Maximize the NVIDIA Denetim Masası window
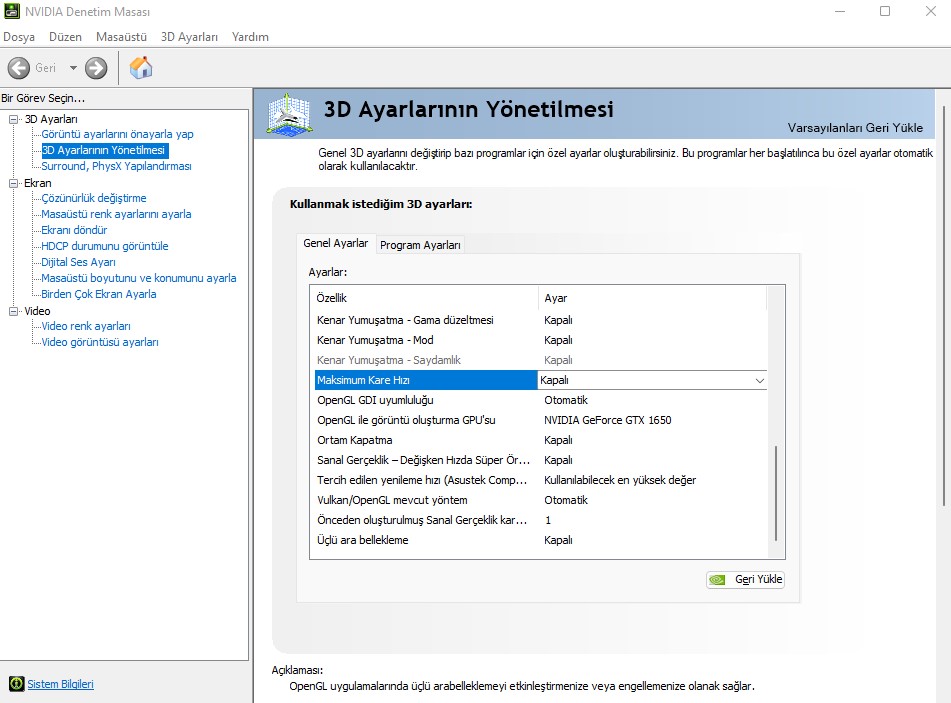This screenshot has height=703, width=951. pyautogui.click(x=885, y=11)
